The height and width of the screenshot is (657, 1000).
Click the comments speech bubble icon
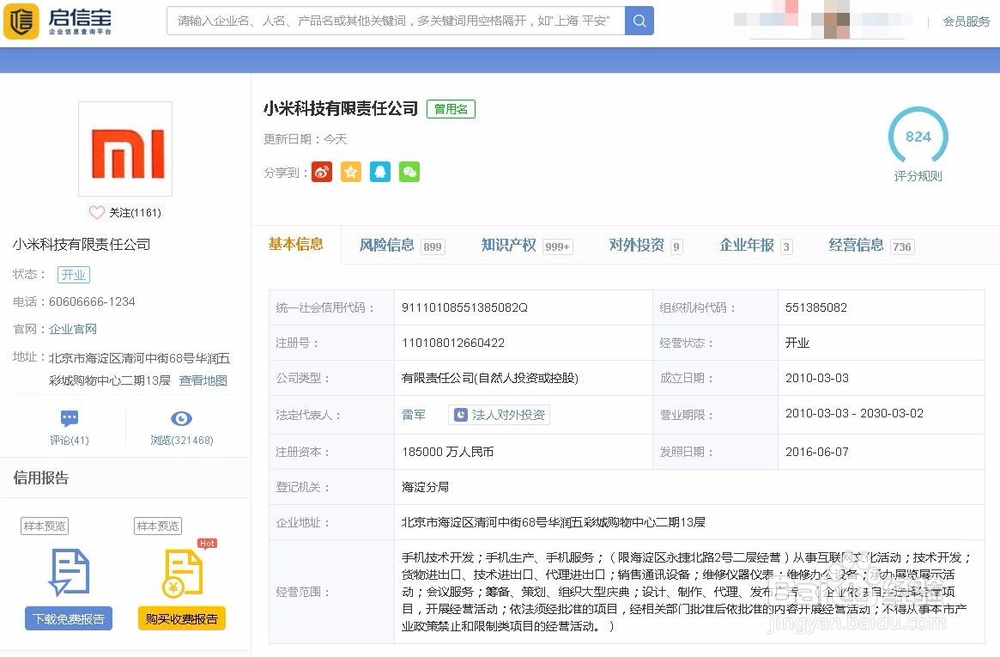point(70,418)
